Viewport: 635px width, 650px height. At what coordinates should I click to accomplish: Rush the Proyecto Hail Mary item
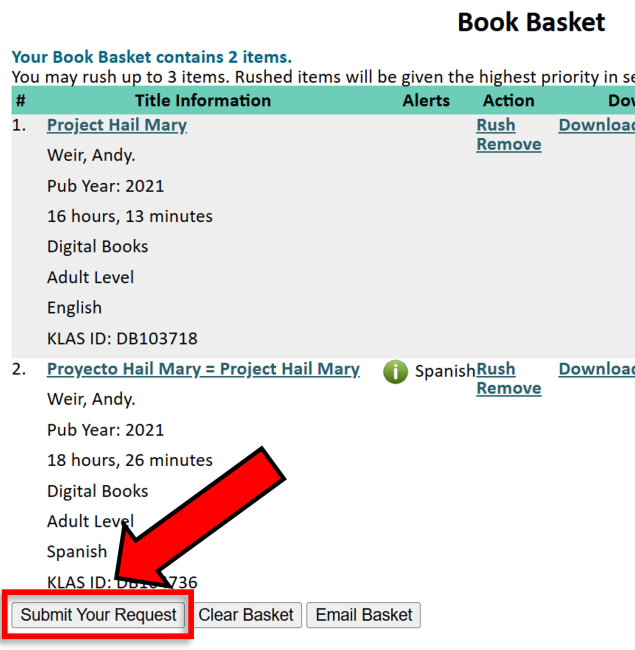tap(496, 369)
